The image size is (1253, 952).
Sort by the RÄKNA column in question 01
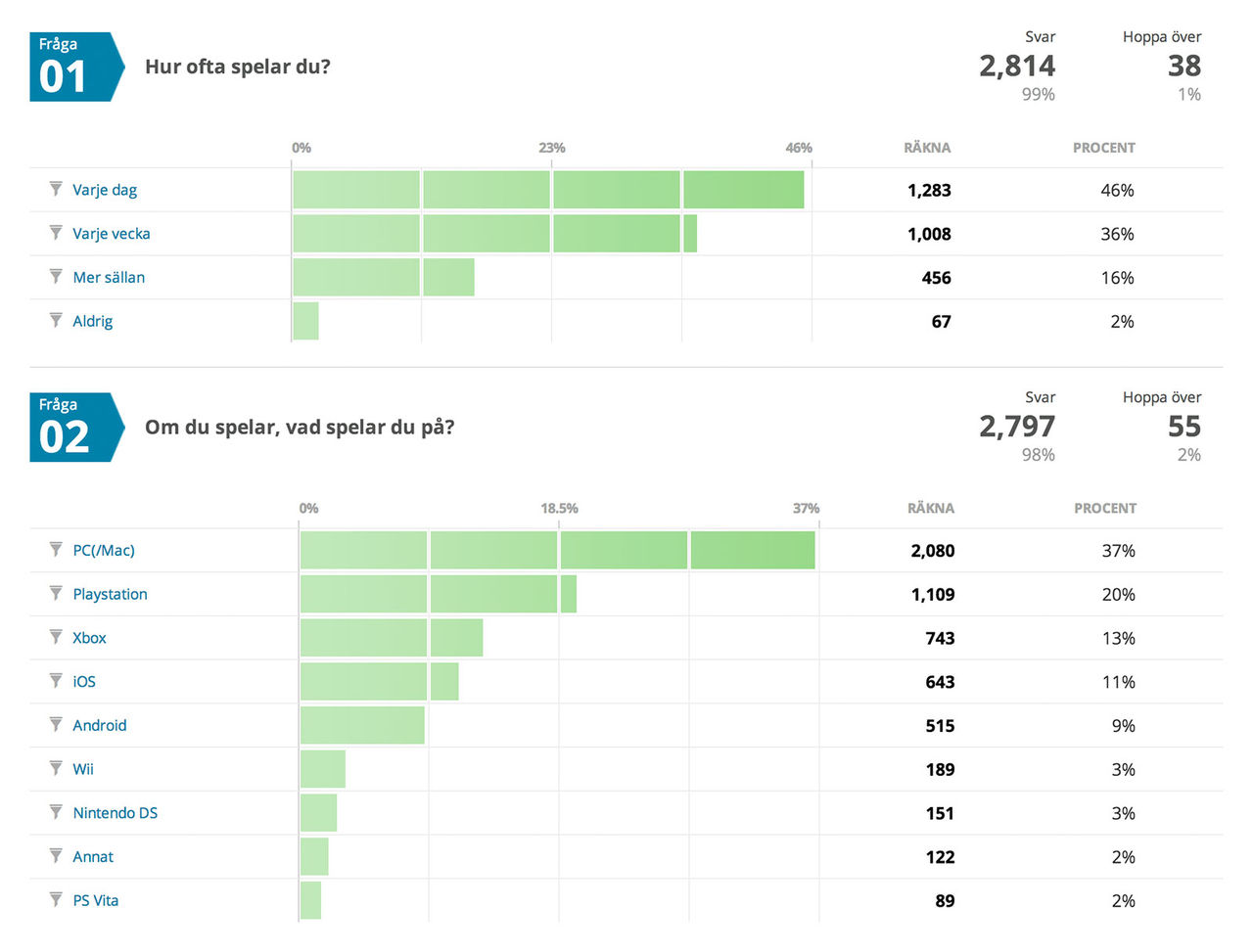pyautogui.click(x=926, y=148)
